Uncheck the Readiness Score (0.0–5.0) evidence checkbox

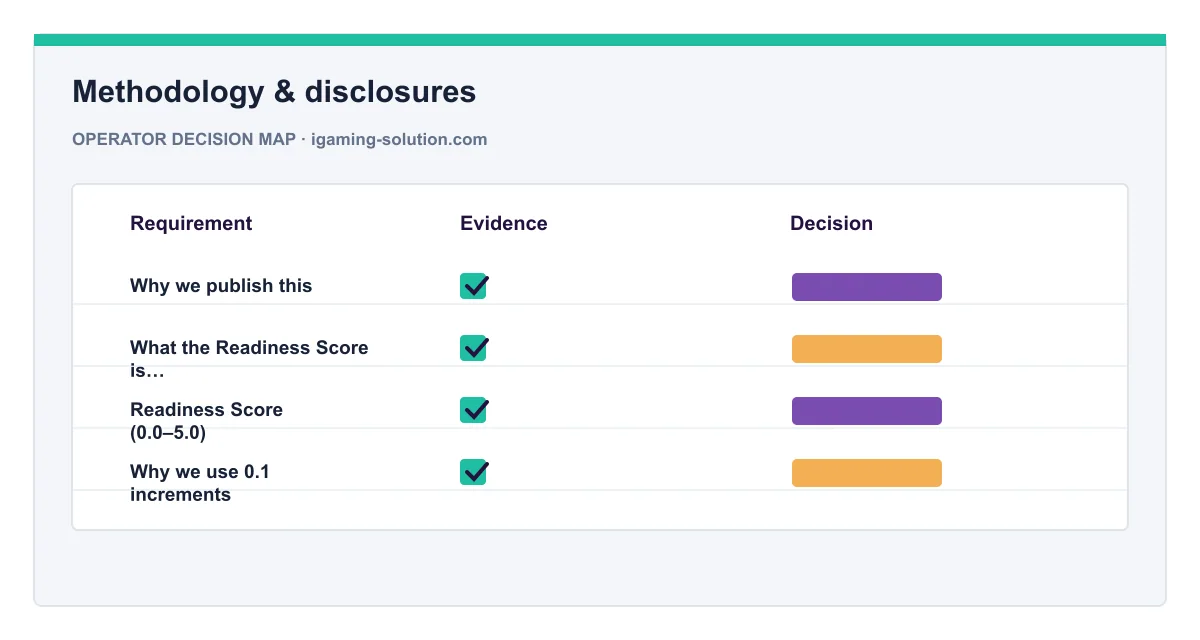(x=473, y=410)
